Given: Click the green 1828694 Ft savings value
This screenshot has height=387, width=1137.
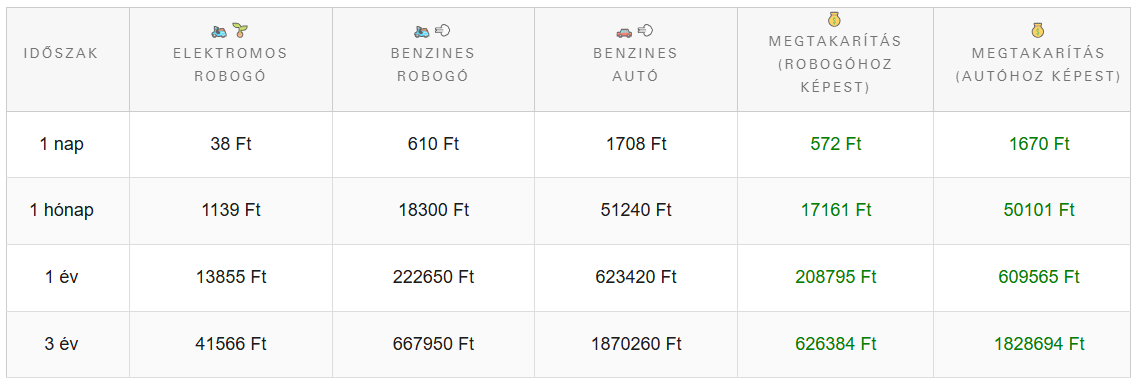Looking at the screenshot, I should click(1039, 344).
